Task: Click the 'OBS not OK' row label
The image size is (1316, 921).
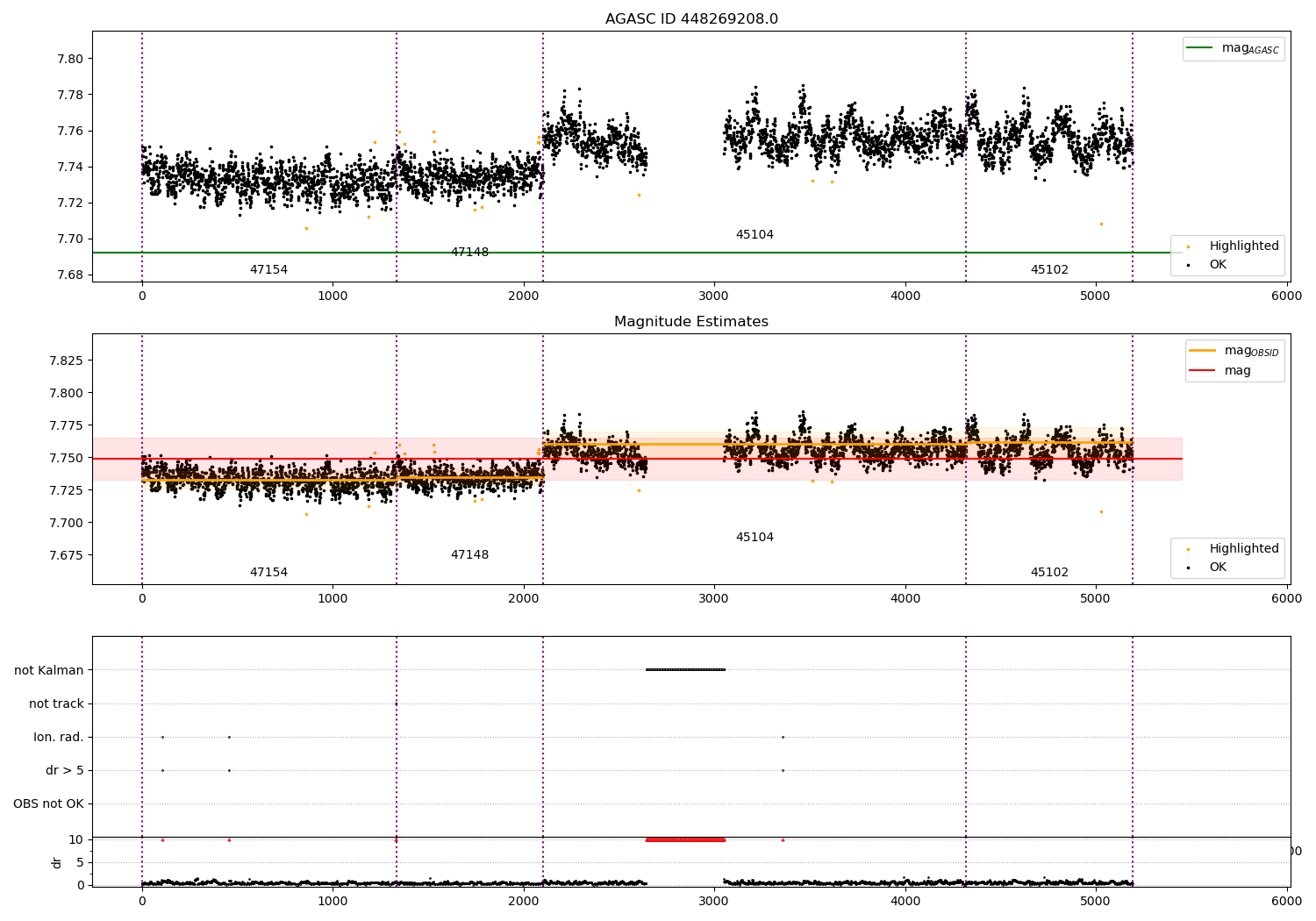Action: click(48, 803)
